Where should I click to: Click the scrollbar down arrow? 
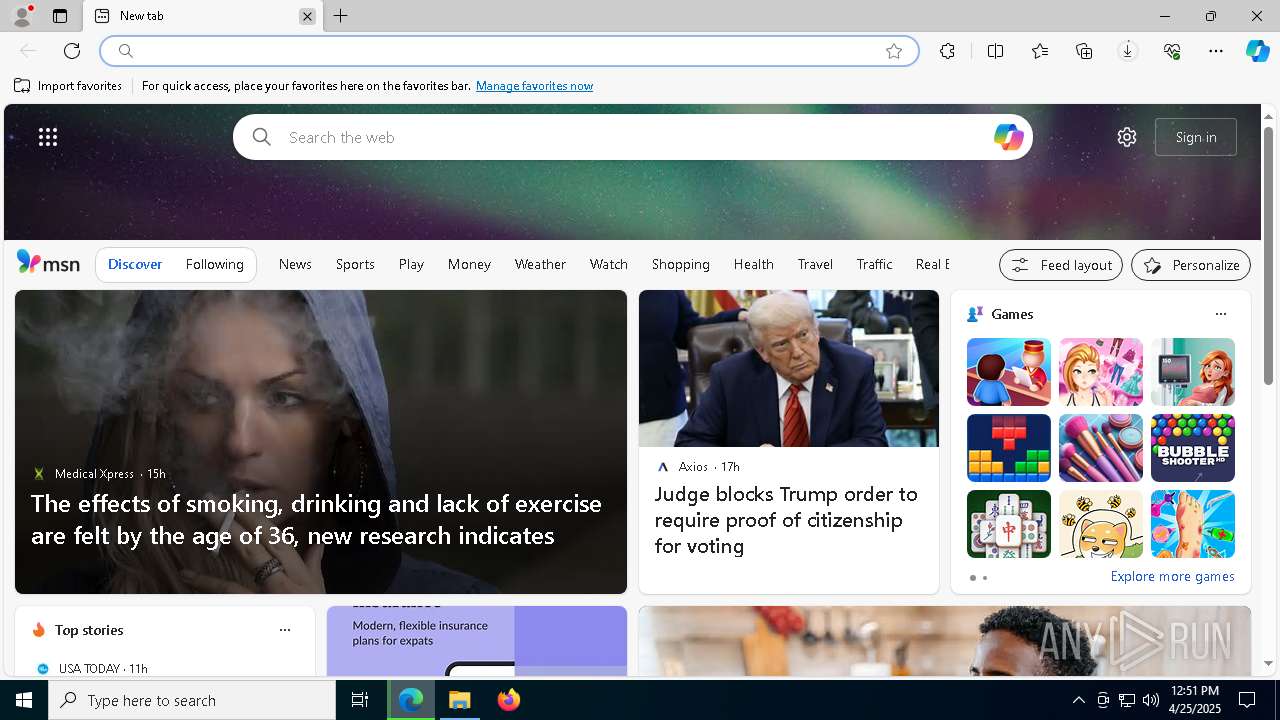[1268, 663]
